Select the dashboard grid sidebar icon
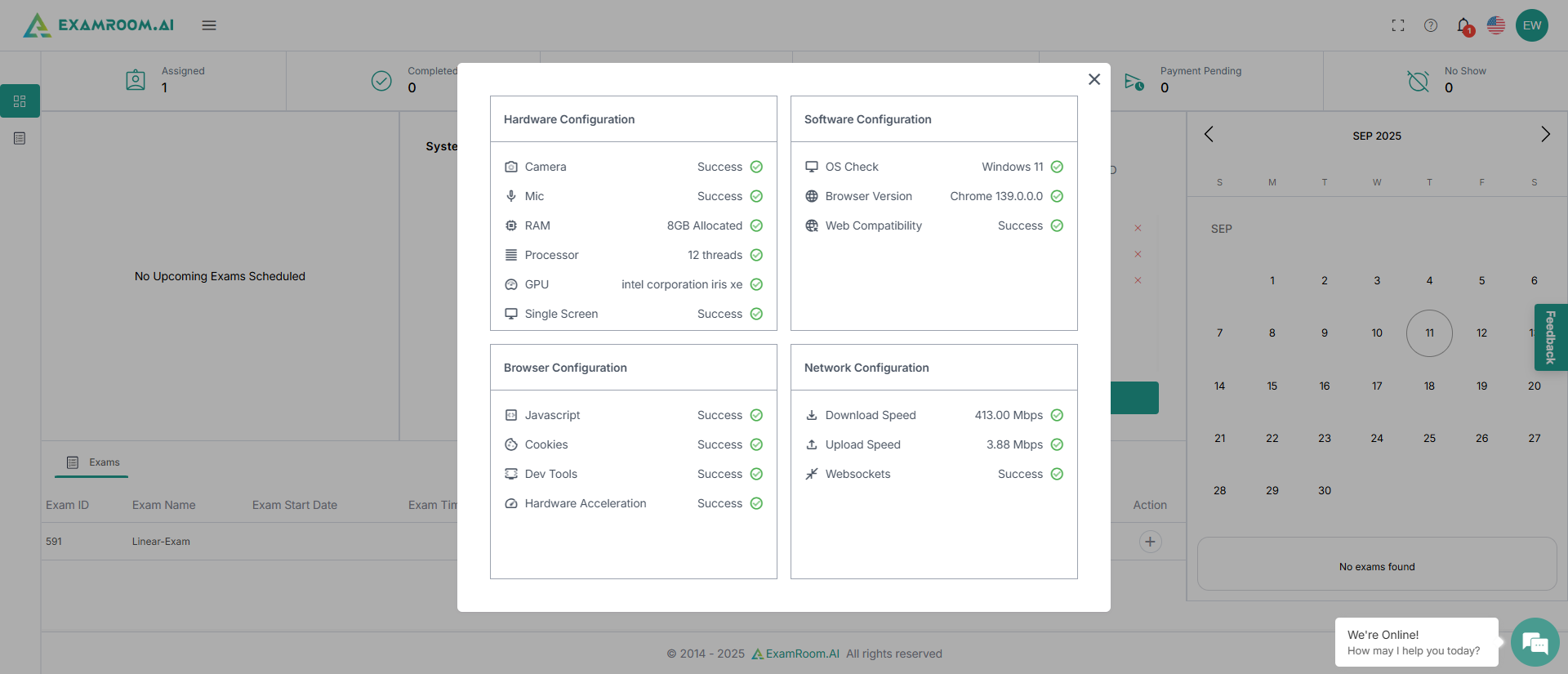The height and width of the screenshot is (674, 1568). coord(20,101)
